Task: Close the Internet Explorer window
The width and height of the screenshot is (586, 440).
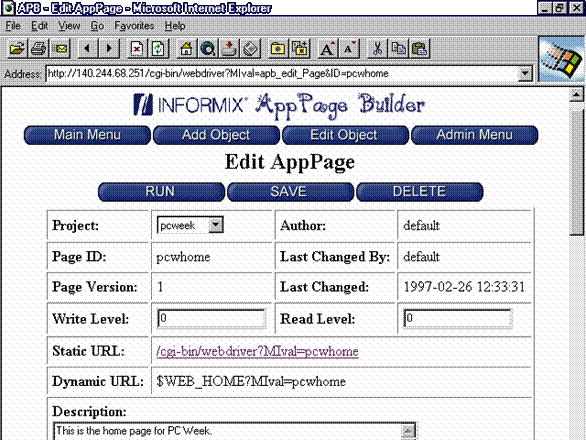Action: tap(577, 8)
